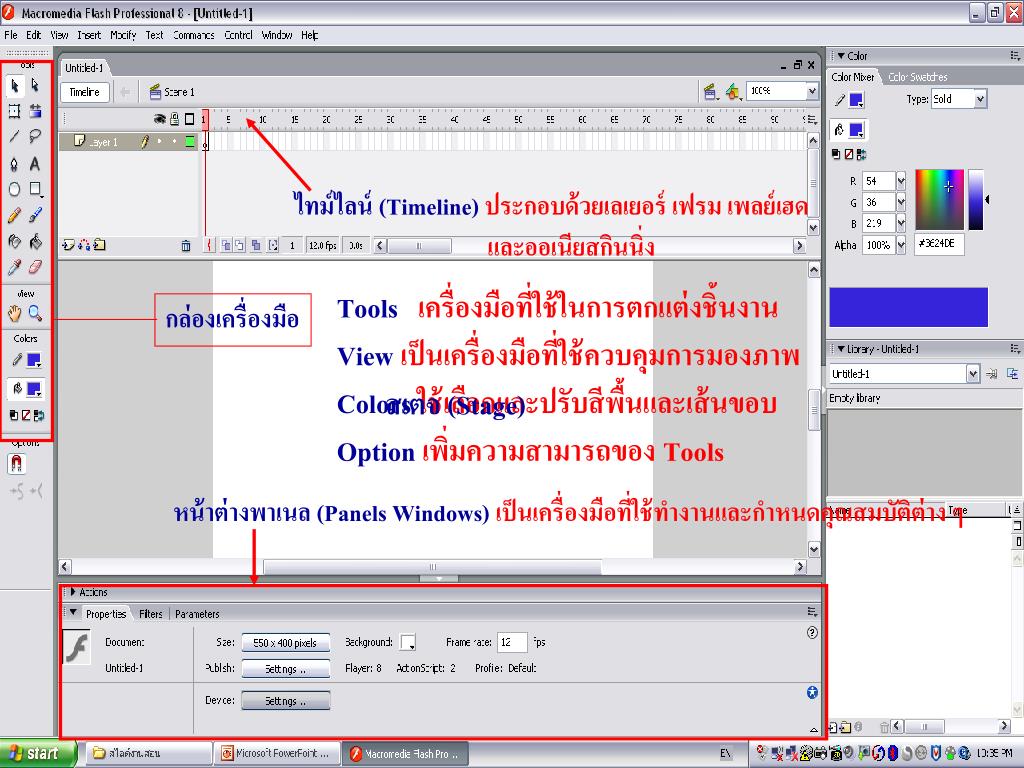This screenshot has width=1024, height=768.
Task: Toggle Snap to Objects magnet option
Action: point(16,464)
